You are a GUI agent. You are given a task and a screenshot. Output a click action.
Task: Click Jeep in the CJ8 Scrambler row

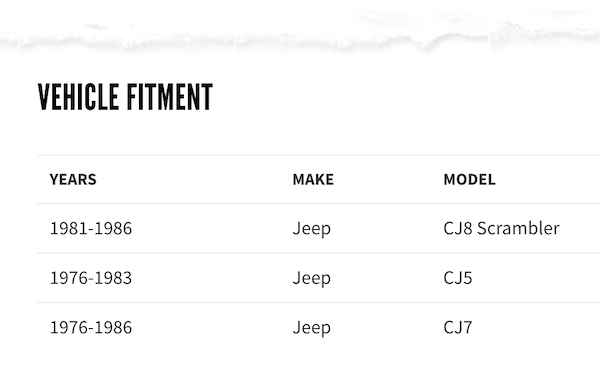coord(311,229)
